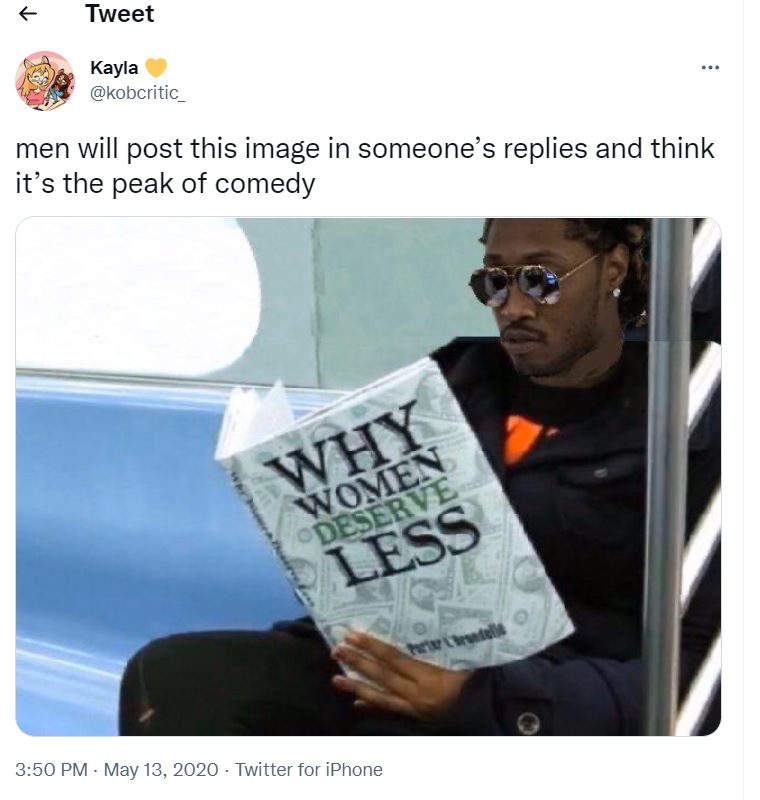Viewport: 760px width, 800px height.
Task: Click the word 'comedy' in the tweet
Action: tap(265, 184)
